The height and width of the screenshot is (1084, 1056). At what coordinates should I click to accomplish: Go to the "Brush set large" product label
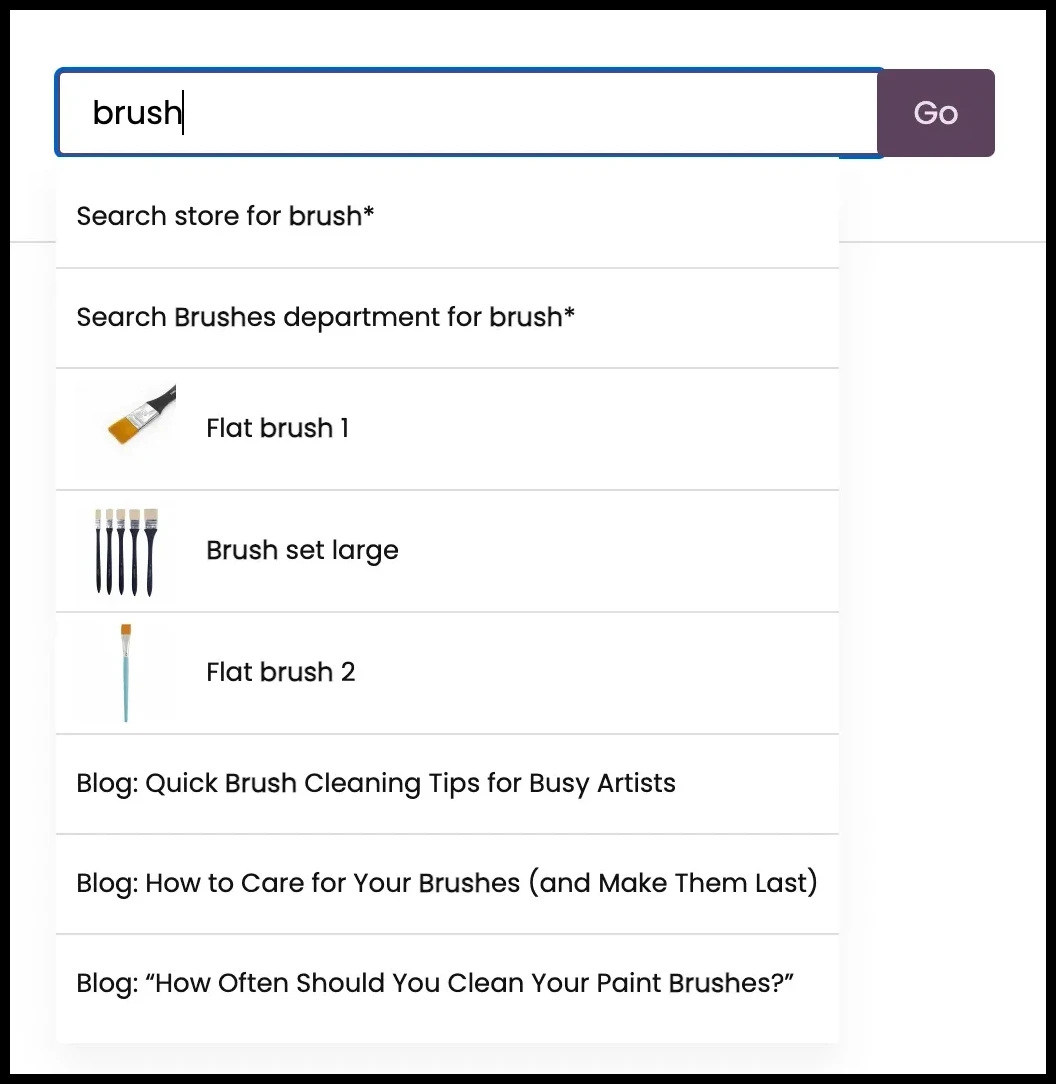tap(302, 550)
